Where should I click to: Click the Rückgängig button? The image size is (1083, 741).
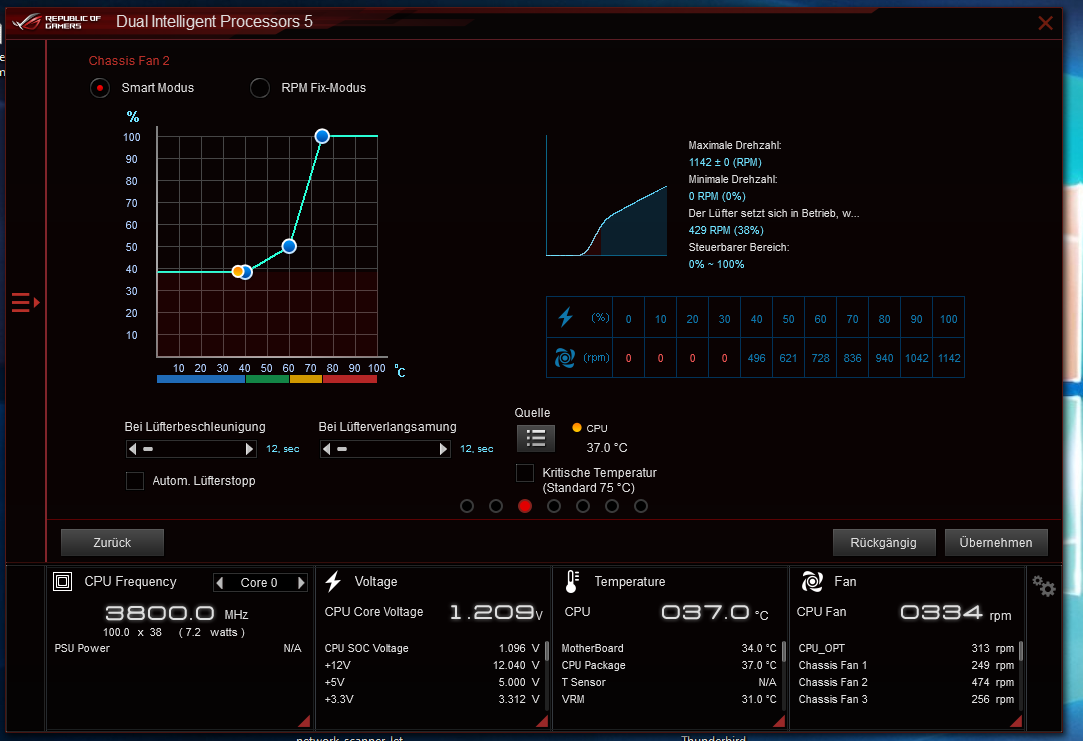coord(883,543)
